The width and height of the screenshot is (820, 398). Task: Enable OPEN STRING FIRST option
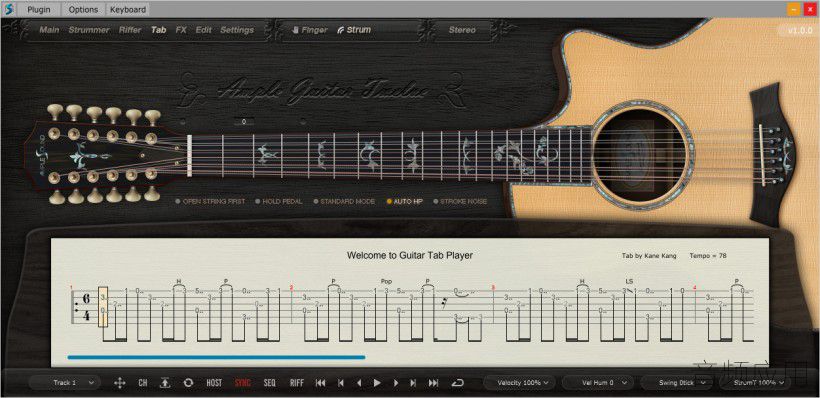click(210, 201)
